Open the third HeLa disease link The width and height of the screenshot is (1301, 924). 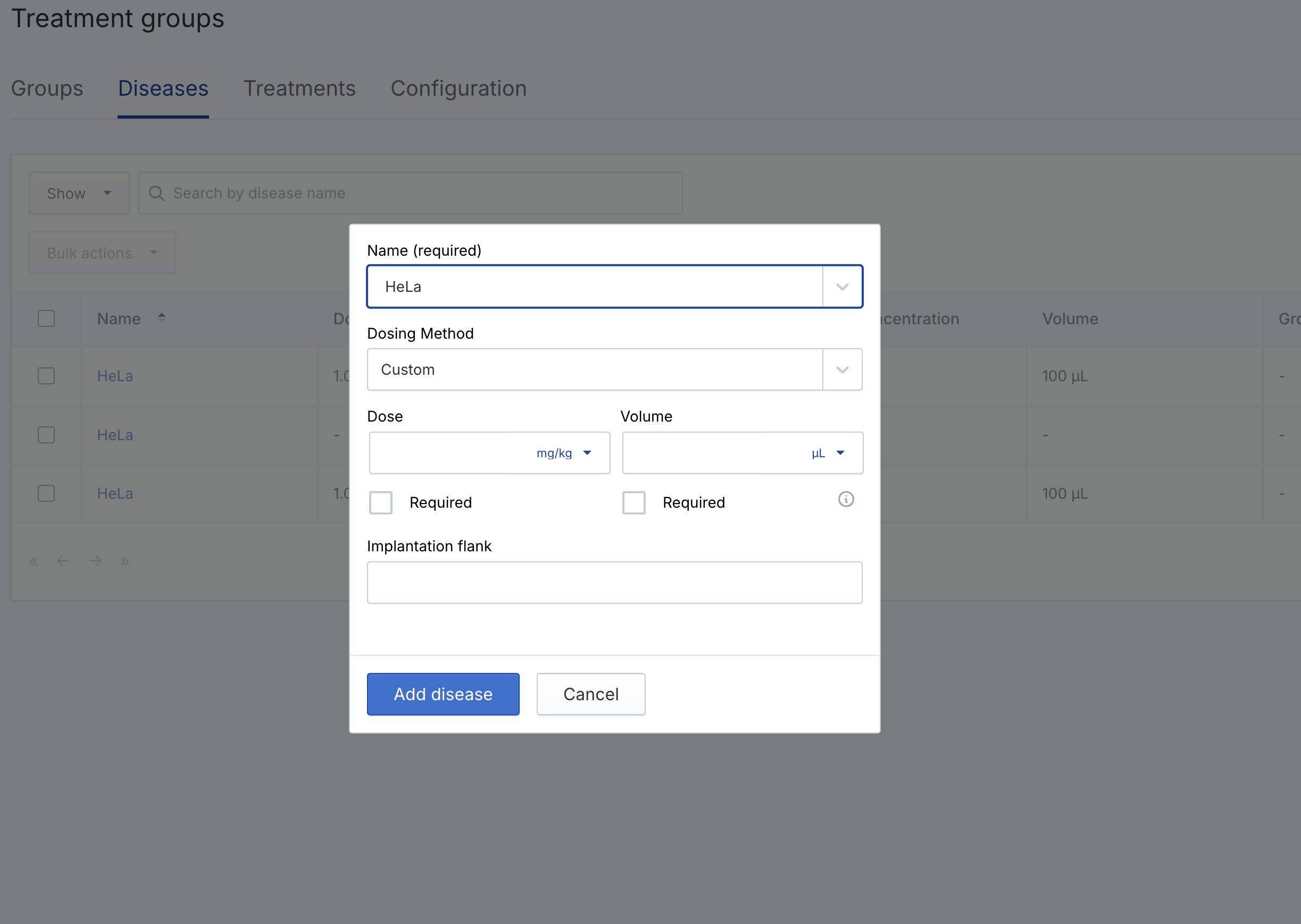115,493
